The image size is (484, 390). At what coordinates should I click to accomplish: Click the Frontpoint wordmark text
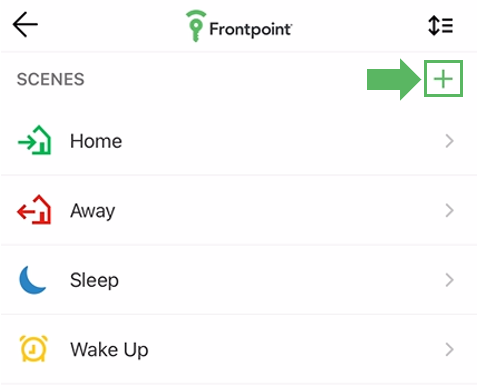tap(251, 29)
